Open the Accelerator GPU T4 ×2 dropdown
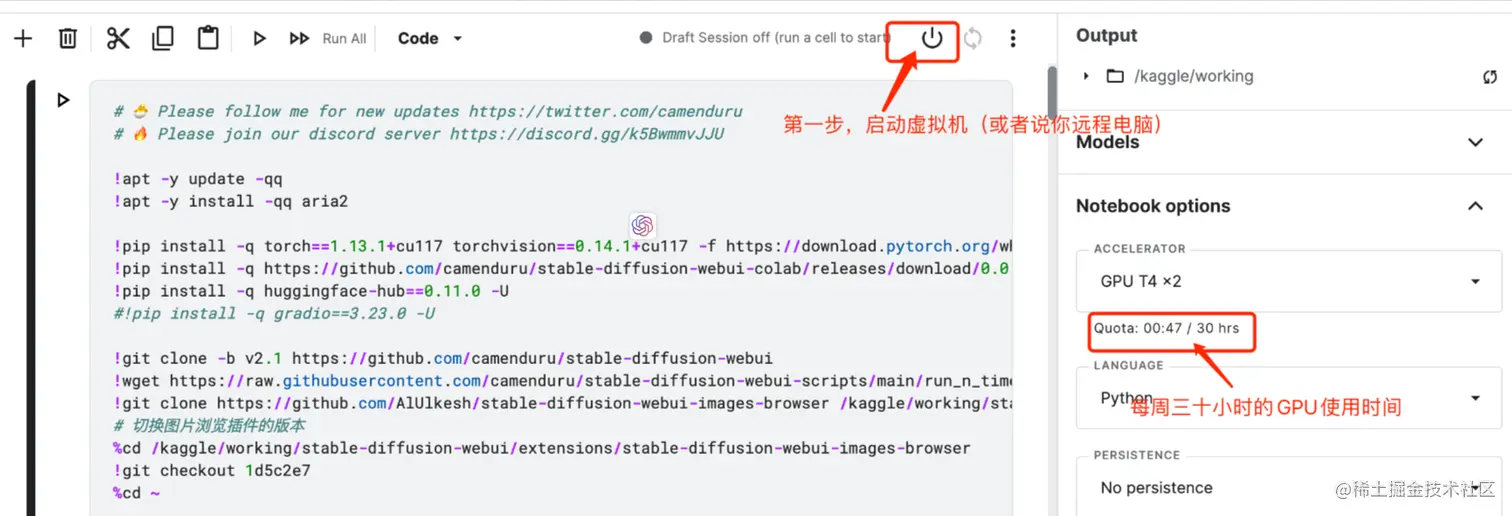1512x516 pixels. (1289, 281)
